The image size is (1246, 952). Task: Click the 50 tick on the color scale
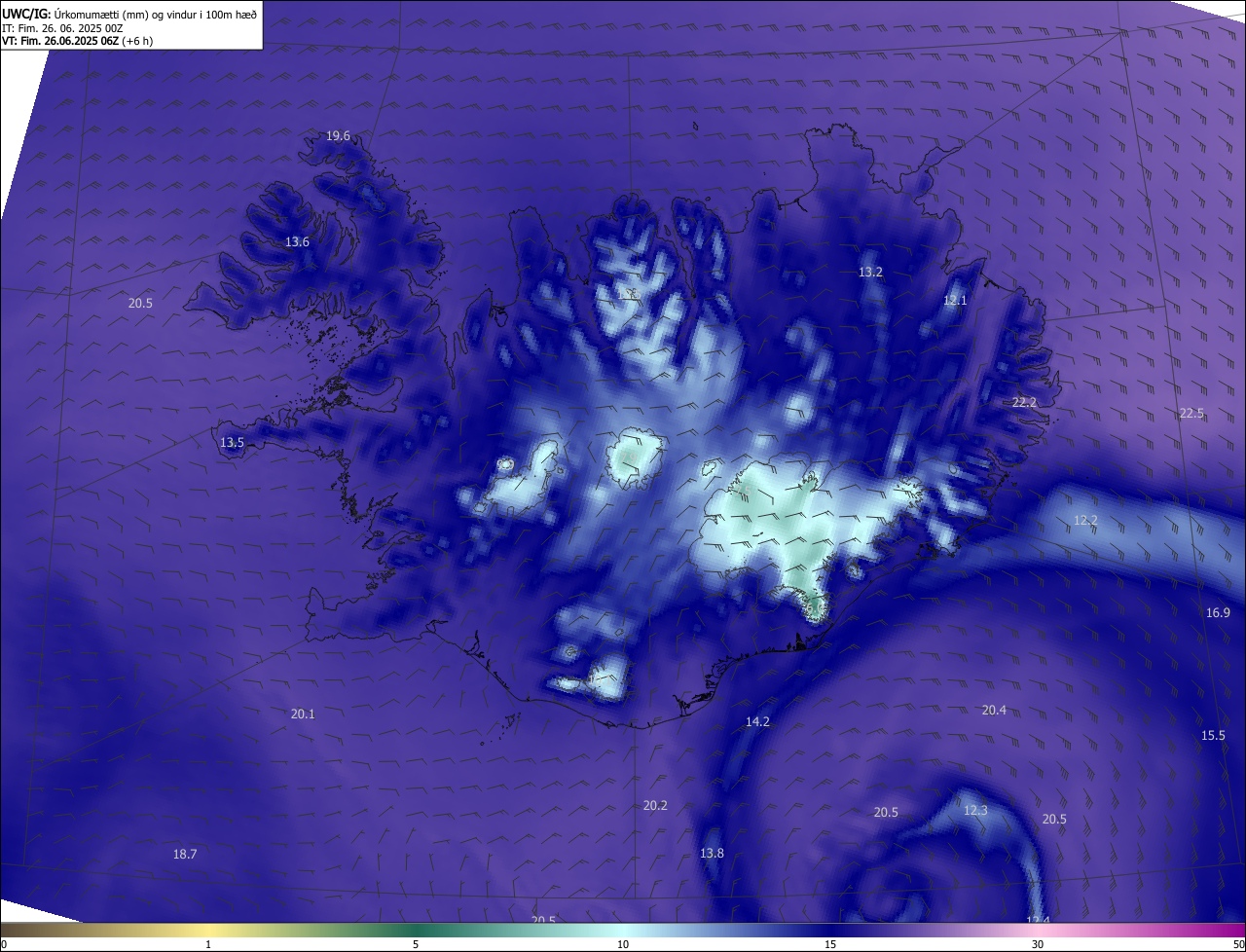click(1238, 944)
